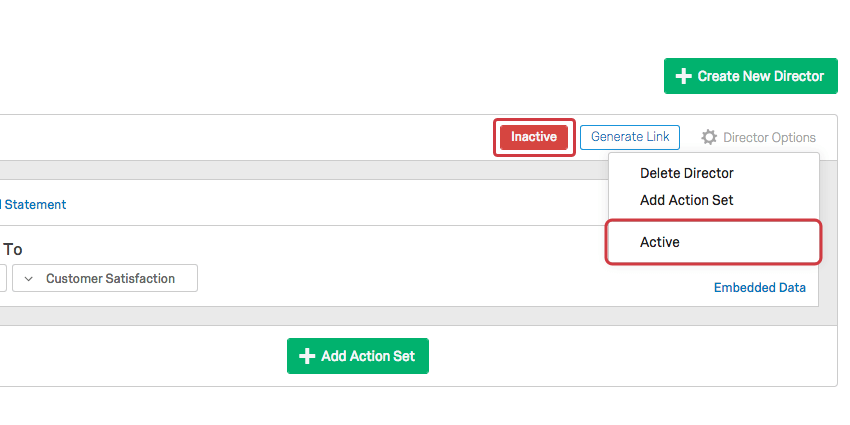Click the plus icon on green Add Action Set
Viewport: 850px width, 425px height.
307,356
